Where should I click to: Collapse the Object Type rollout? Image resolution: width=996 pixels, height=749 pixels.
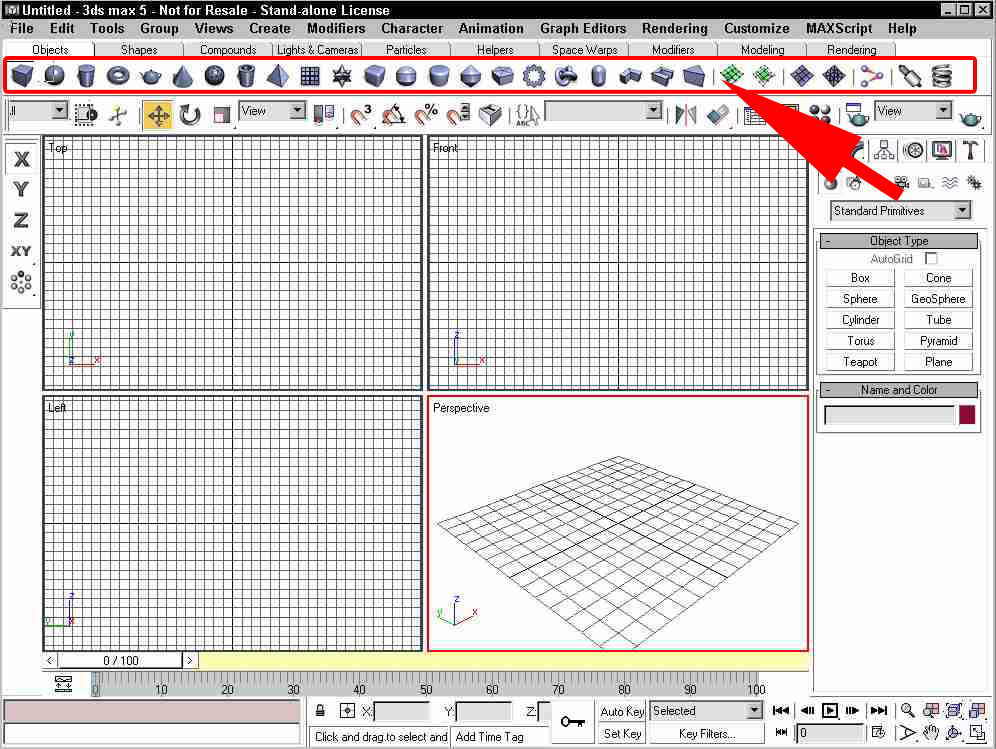click(x=899, y=241)
